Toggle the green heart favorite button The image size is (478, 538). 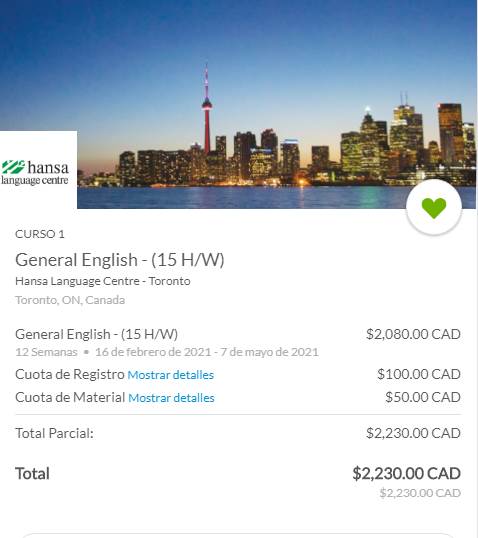pyautogui.click(x=434, y=207)
